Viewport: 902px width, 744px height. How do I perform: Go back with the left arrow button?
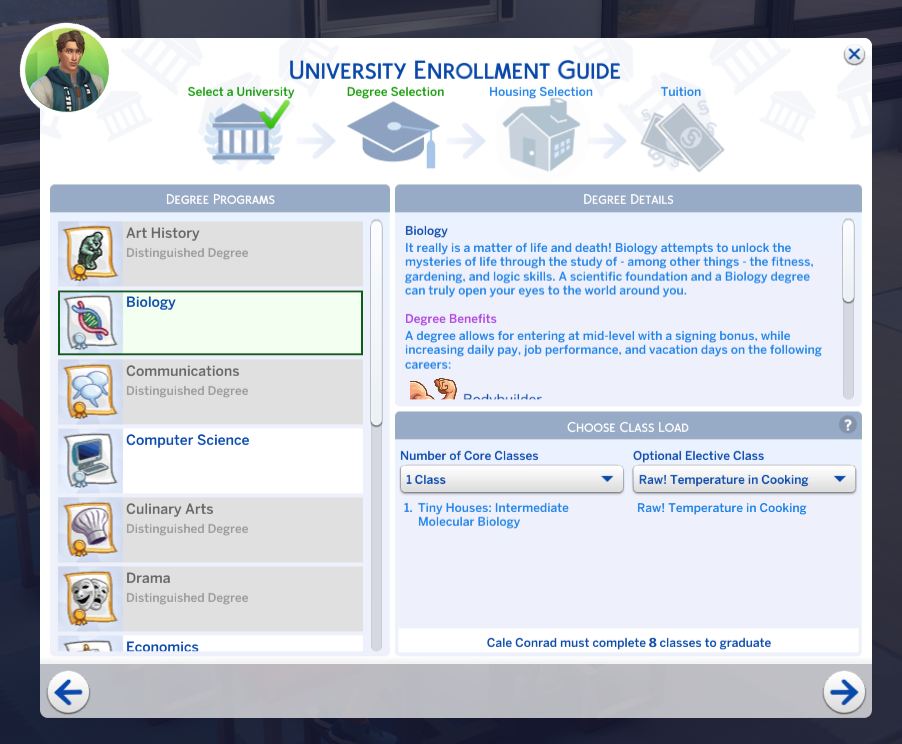pos(68,692)
